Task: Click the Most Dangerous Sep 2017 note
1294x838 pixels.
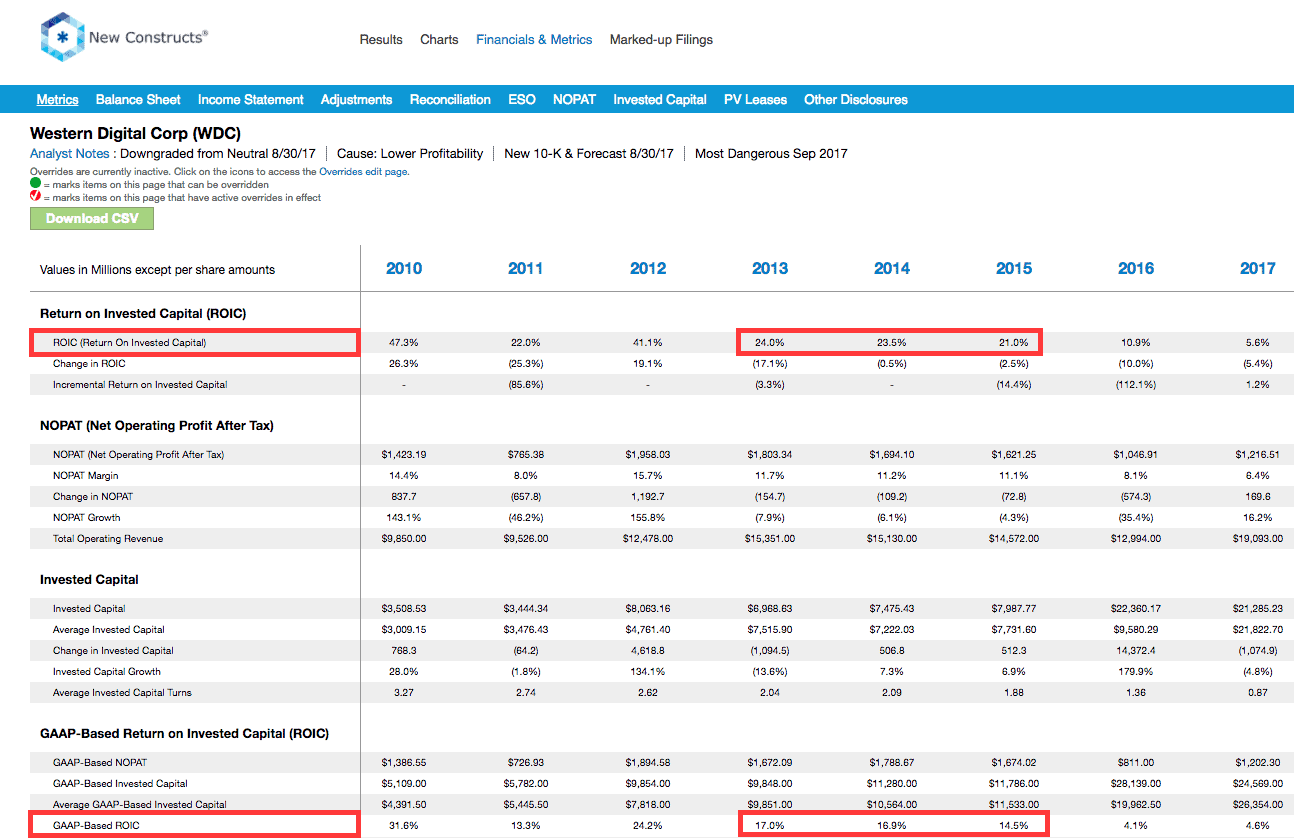Action: pos(771,153)
